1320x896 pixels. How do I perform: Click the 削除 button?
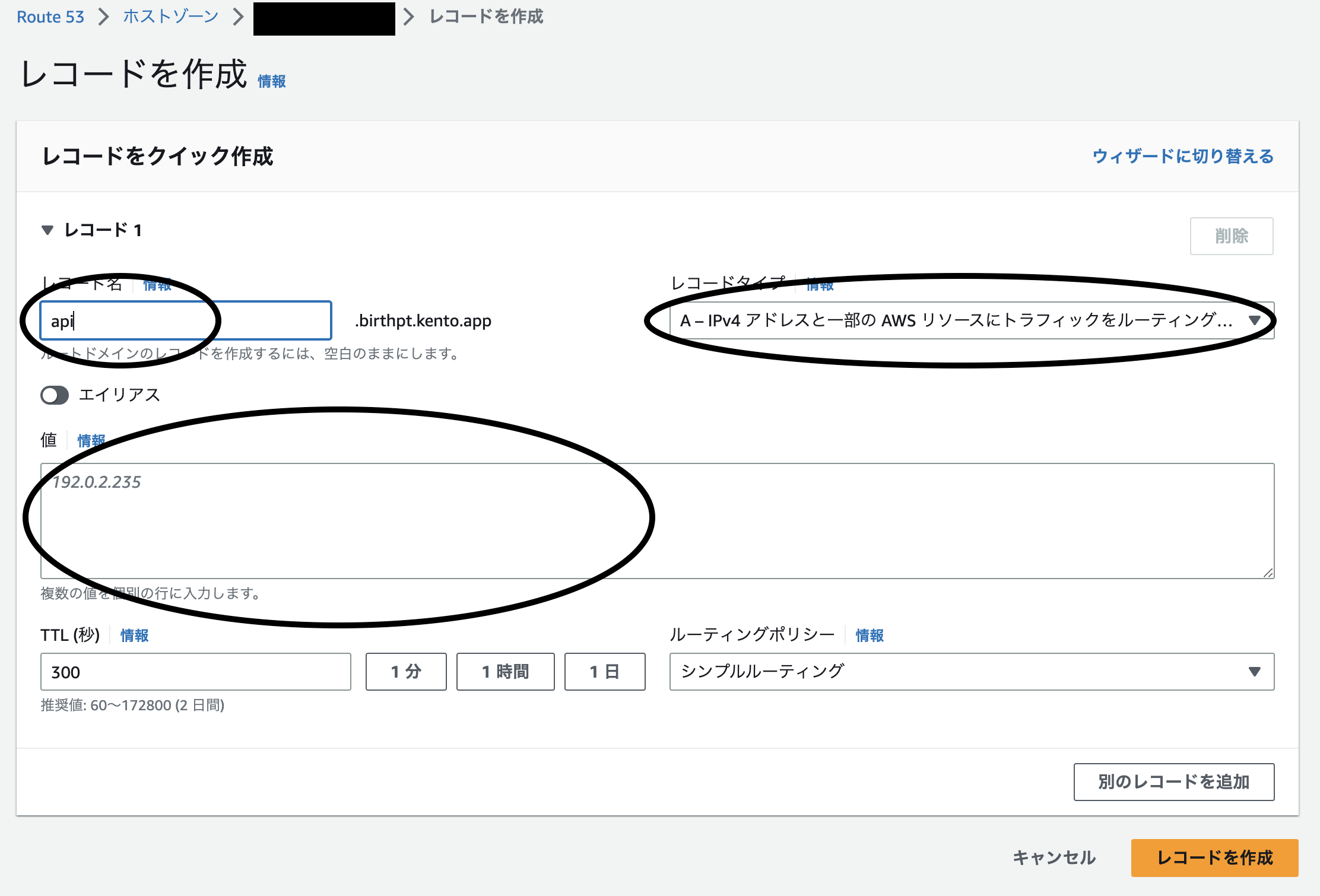(x=1232, y=236)
